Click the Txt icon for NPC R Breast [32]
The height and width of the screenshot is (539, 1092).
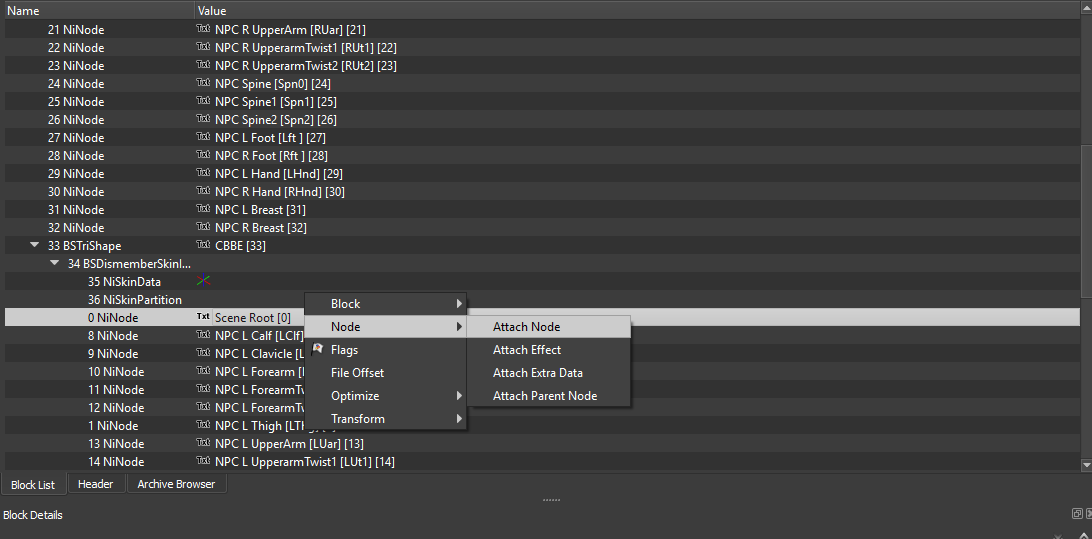[x=203, y=228]
